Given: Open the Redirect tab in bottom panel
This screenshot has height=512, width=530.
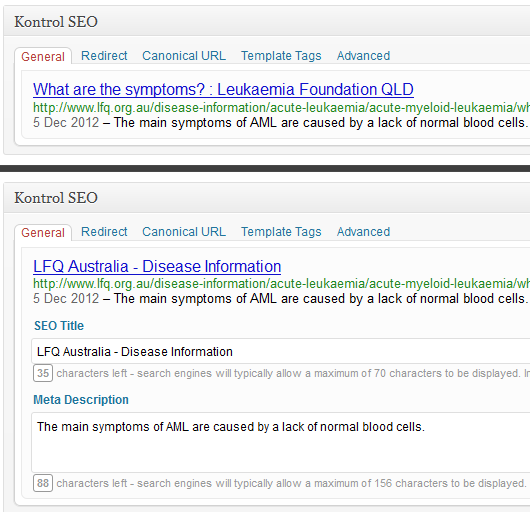Looking at the screenshot, I should pos(104,232).
